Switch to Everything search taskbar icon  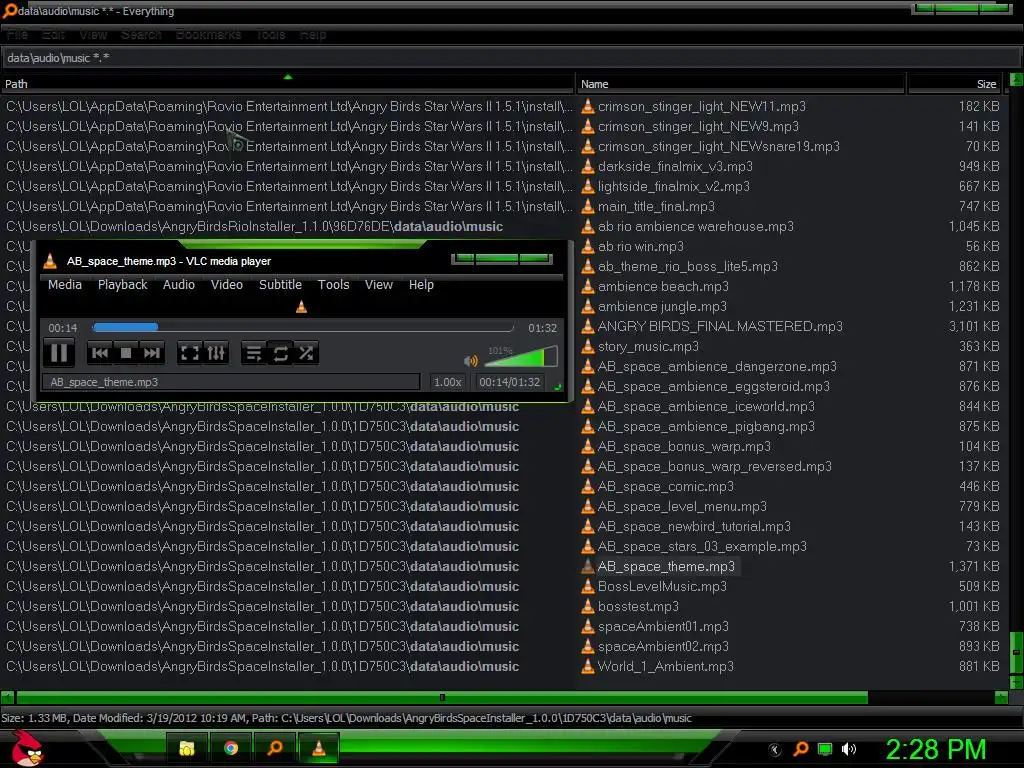click(x=275, y=748)
